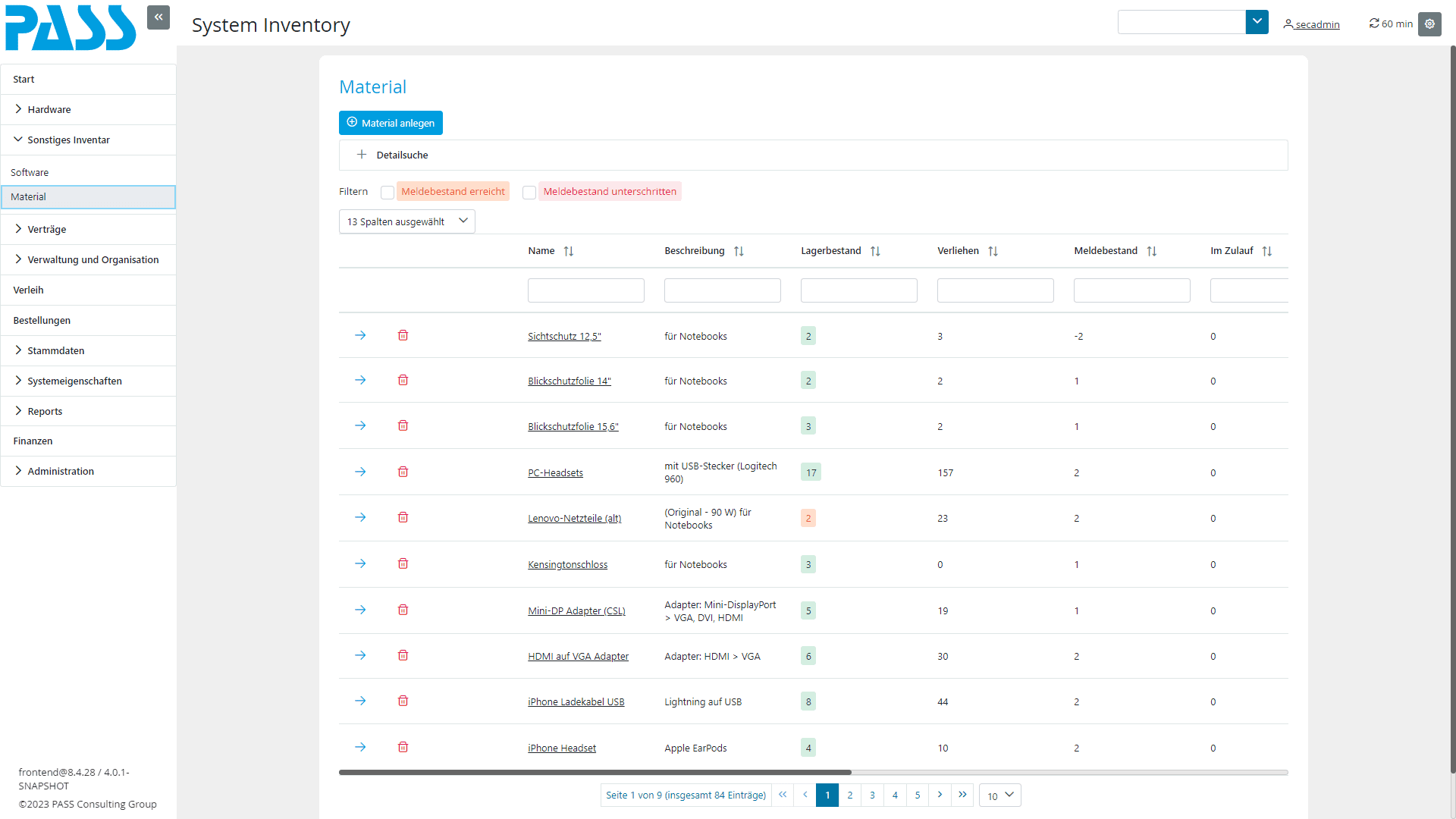Screen dimensions: 1456x819
Task: Expand the Administration menu section
Action: click(88, 471)
